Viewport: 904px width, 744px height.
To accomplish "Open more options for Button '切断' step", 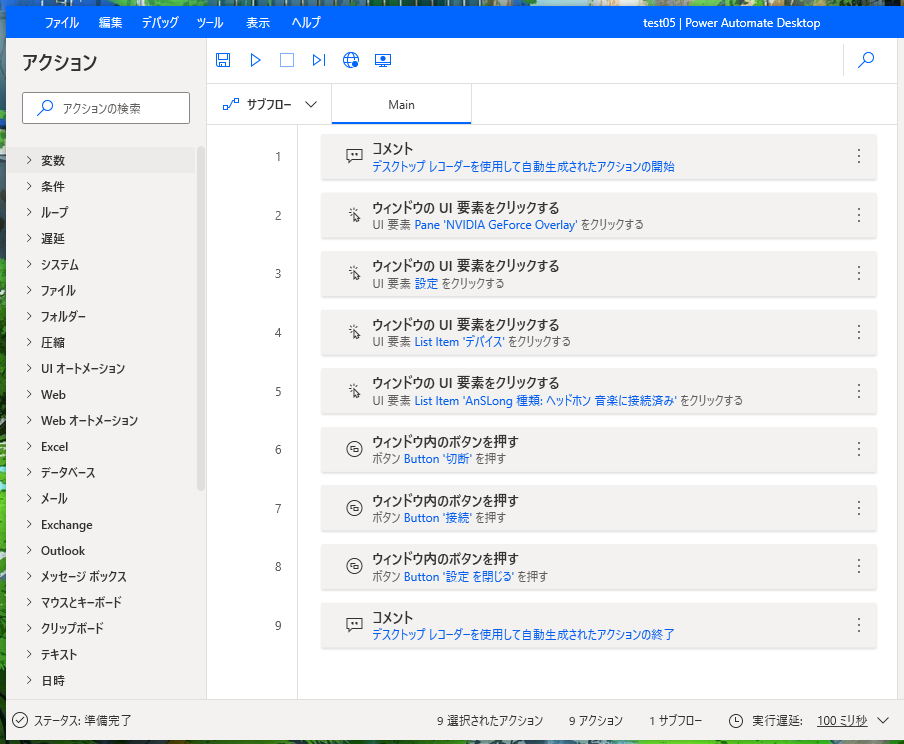I will point(858,449).
